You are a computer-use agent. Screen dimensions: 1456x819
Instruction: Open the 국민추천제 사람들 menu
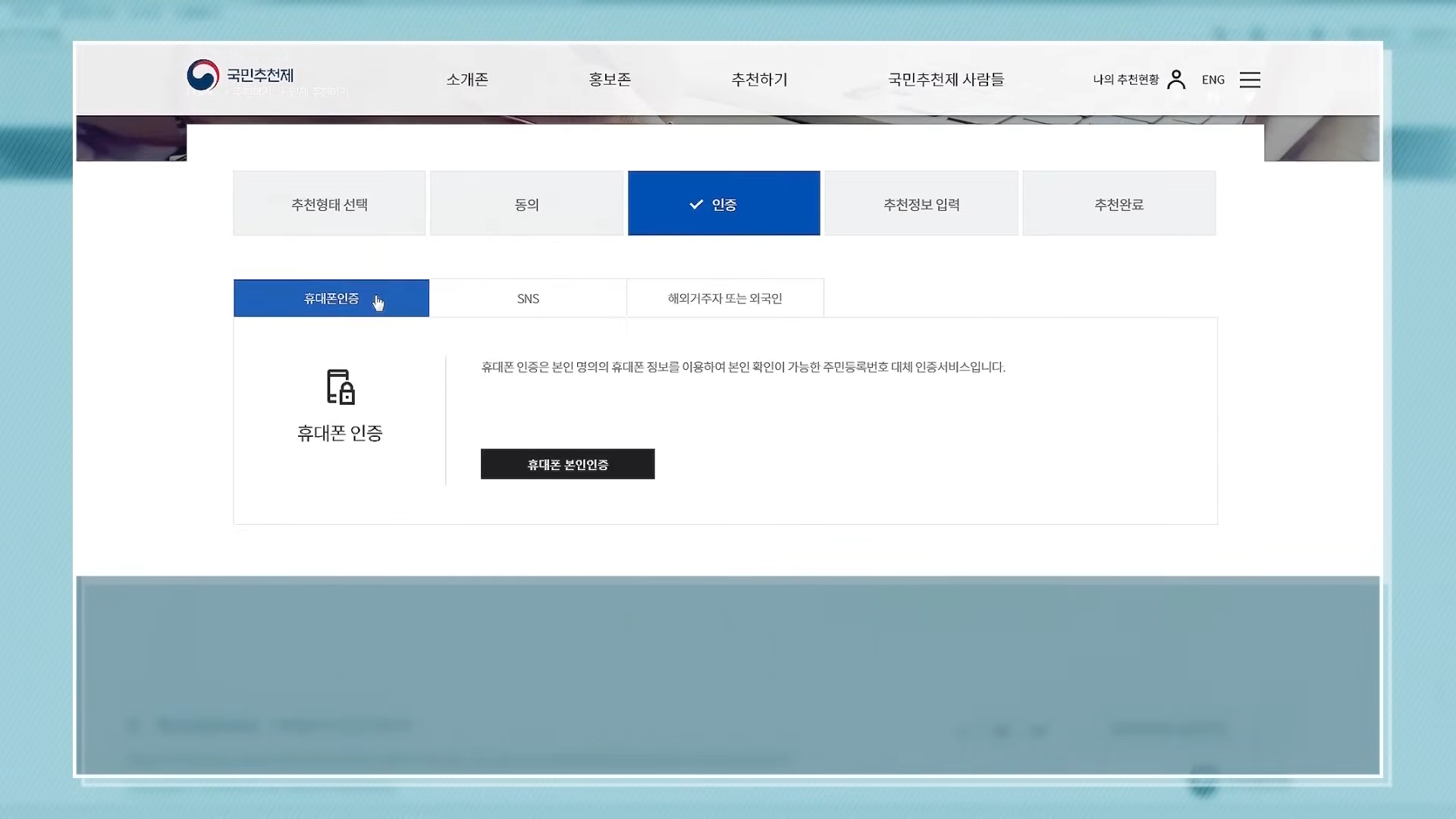coord(946,80)
